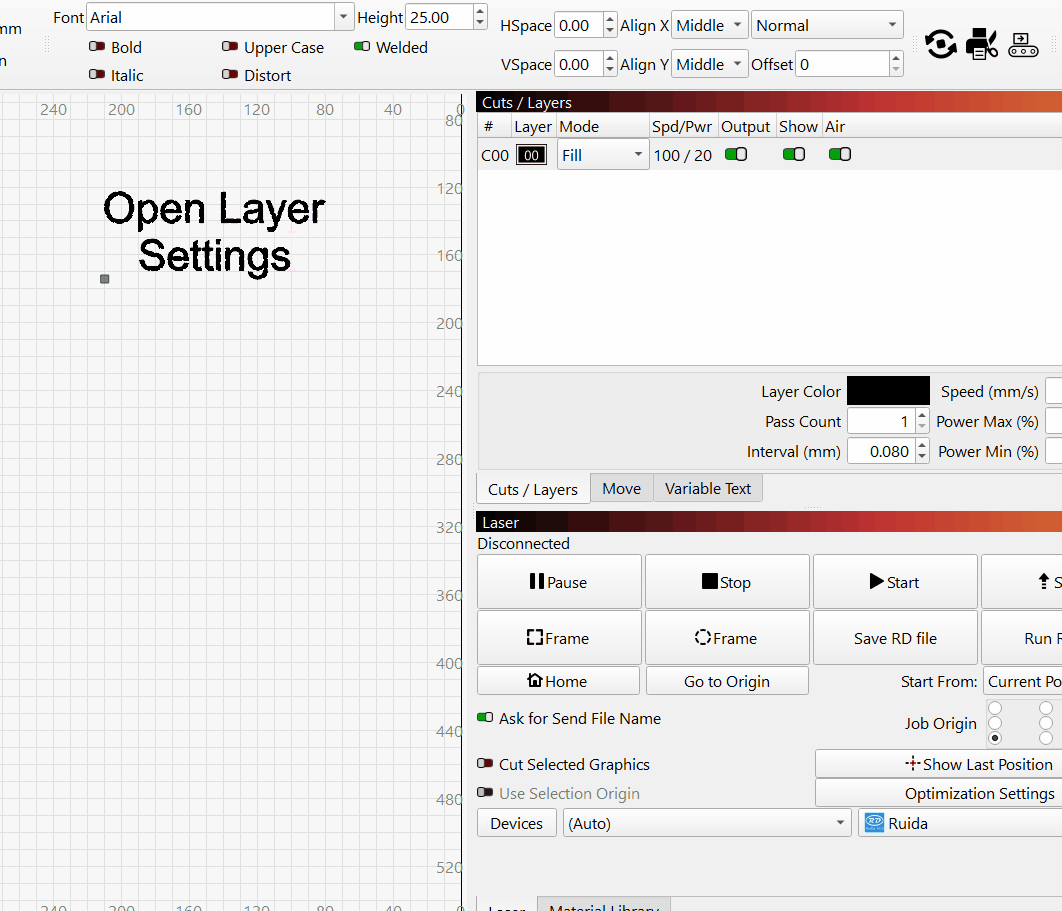Toggle the Bold text switch
The width and height of the screenshot is (1062, 911).
point(97,47)
